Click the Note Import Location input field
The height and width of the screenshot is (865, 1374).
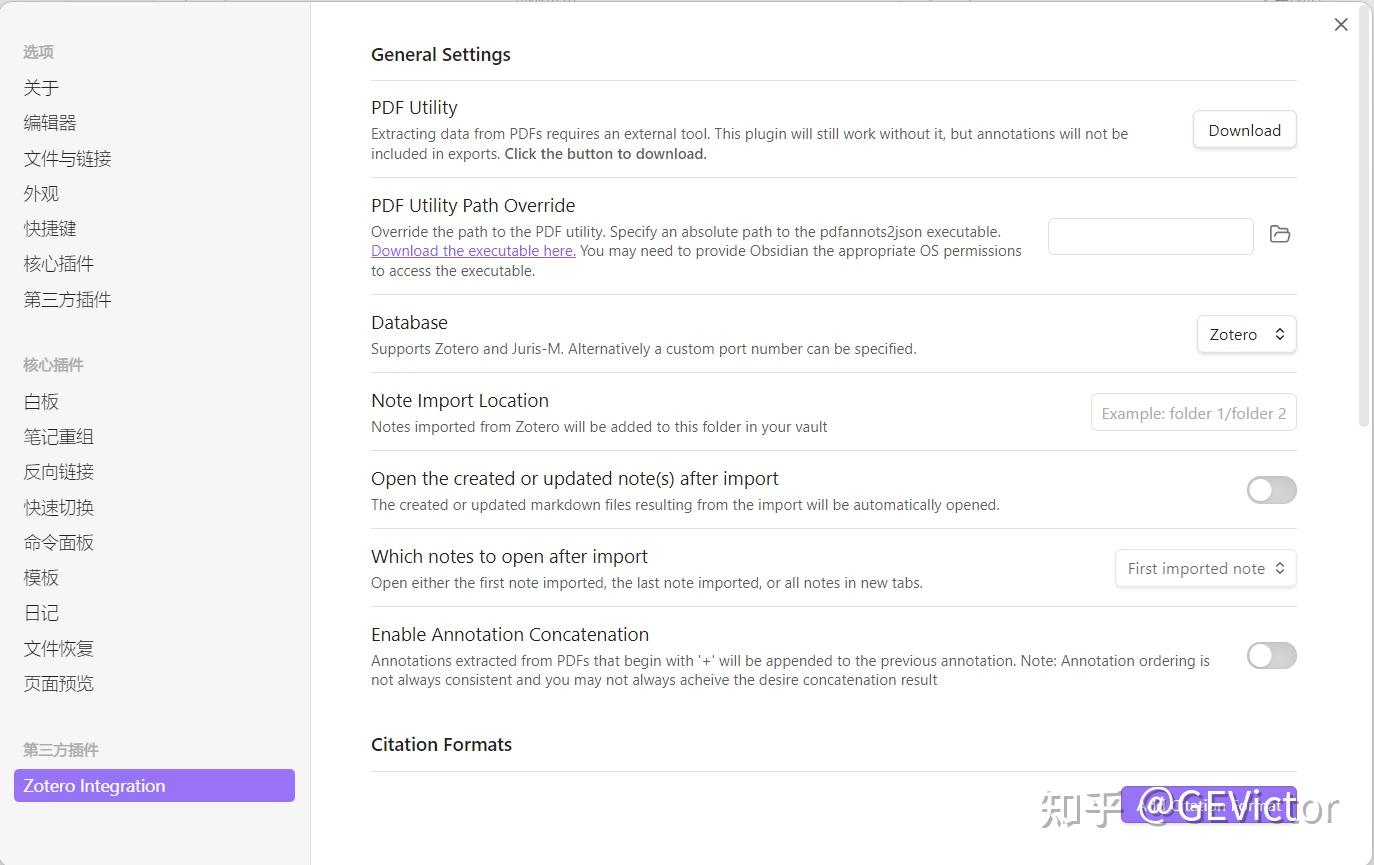pos(1193,412)
